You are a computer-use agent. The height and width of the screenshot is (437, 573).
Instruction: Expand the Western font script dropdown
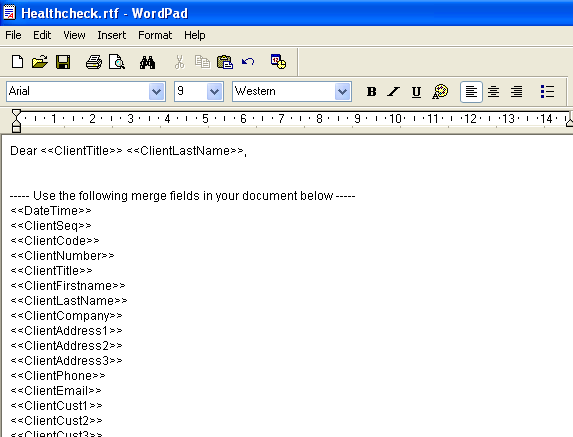pyautogui.click(x=342, y=91)
